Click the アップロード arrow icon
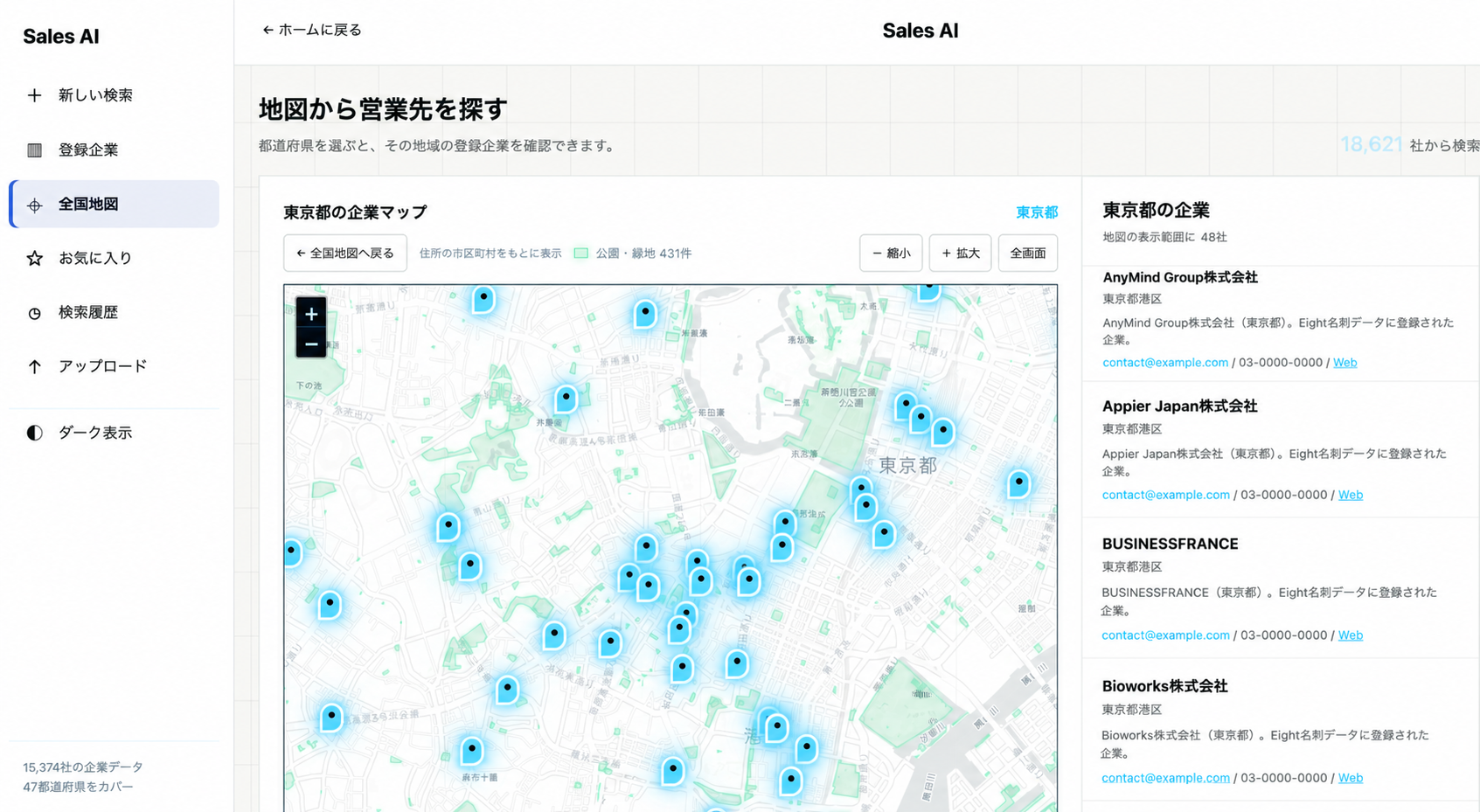 34,366
